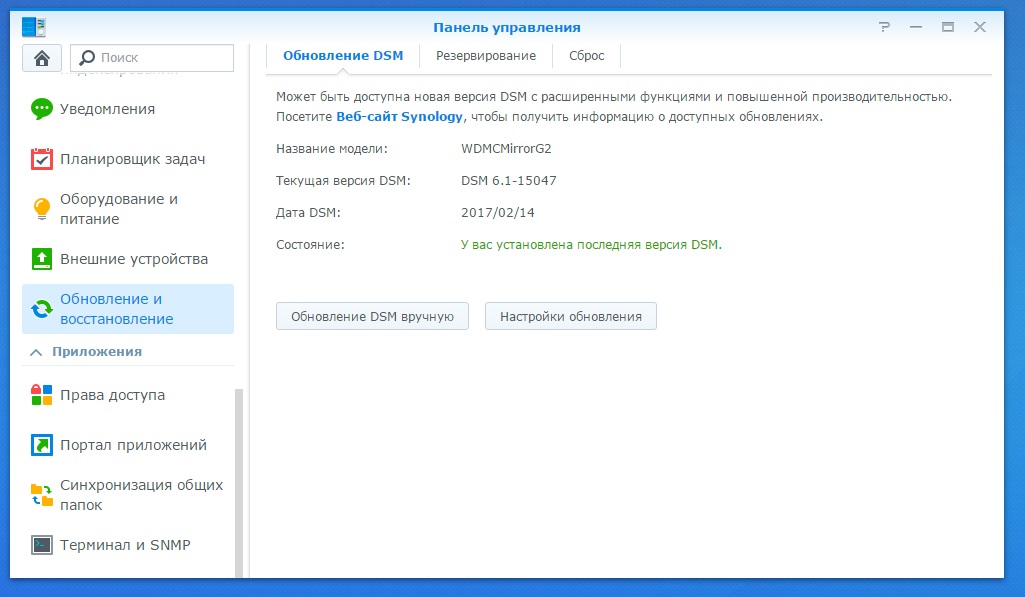Open Уведомления in the sidebar
Viewport: 1025px width, 597px height.
pyautogui.click(x=127, y=109)
